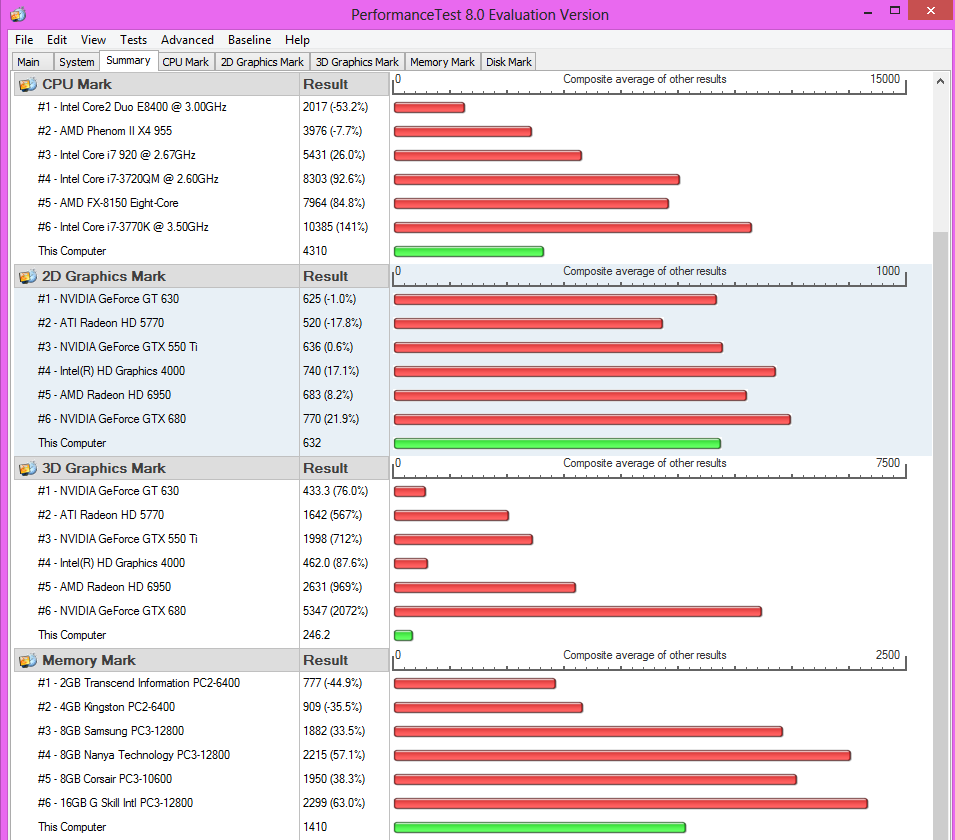Open the Edit menu

tap(57, 40)
